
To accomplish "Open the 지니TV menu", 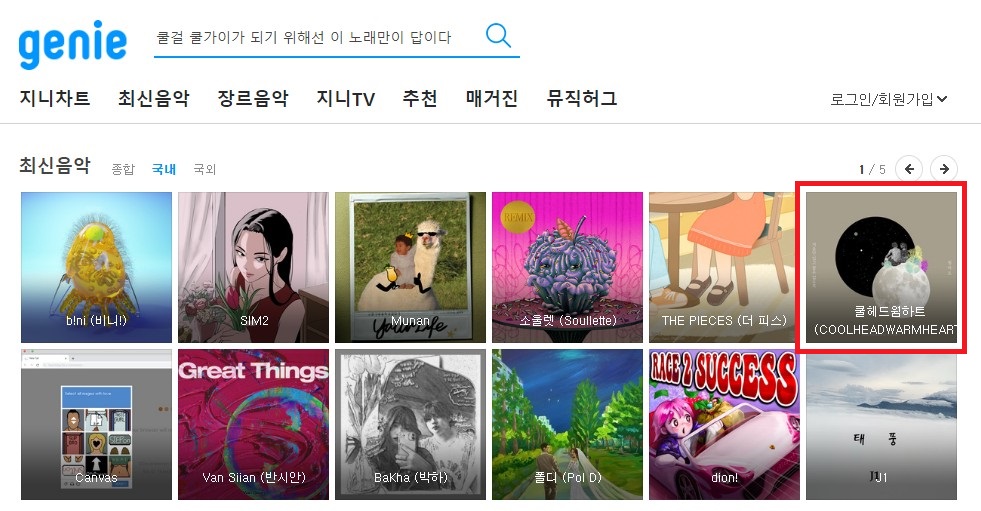I will (345, 98).
